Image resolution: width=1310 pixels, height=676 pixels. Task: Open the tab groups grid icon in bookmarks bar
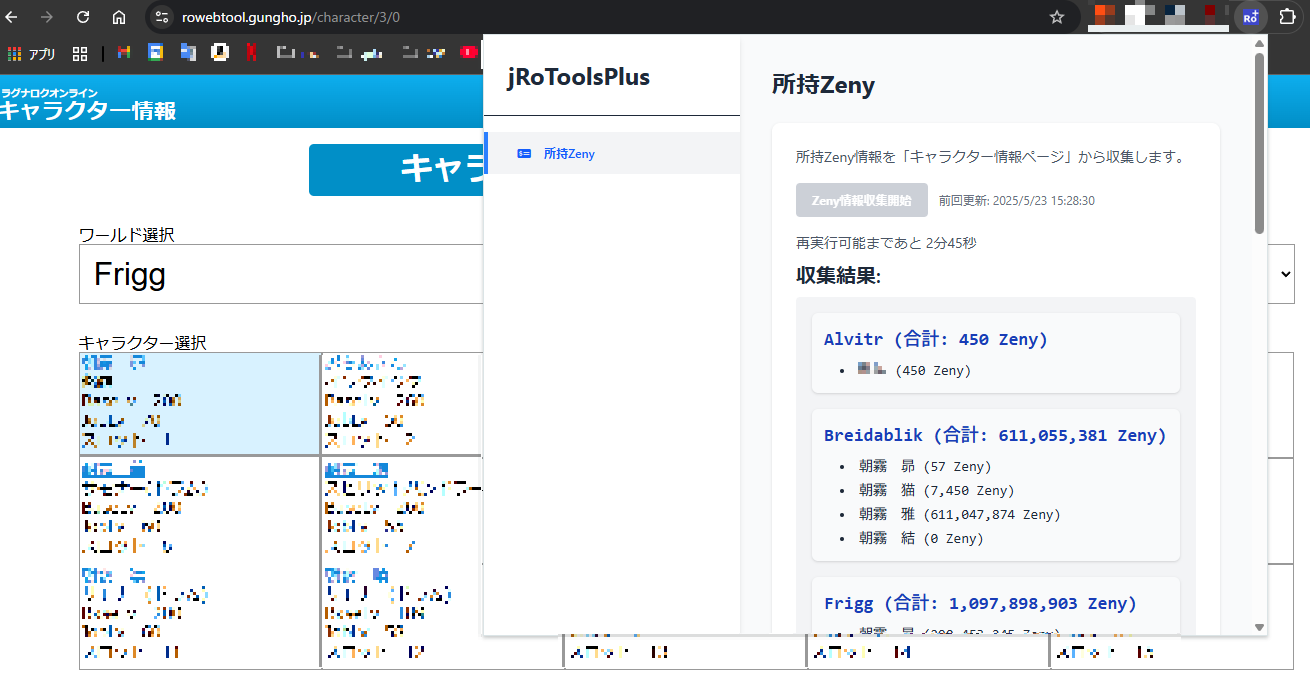click(x=80, y=53)
